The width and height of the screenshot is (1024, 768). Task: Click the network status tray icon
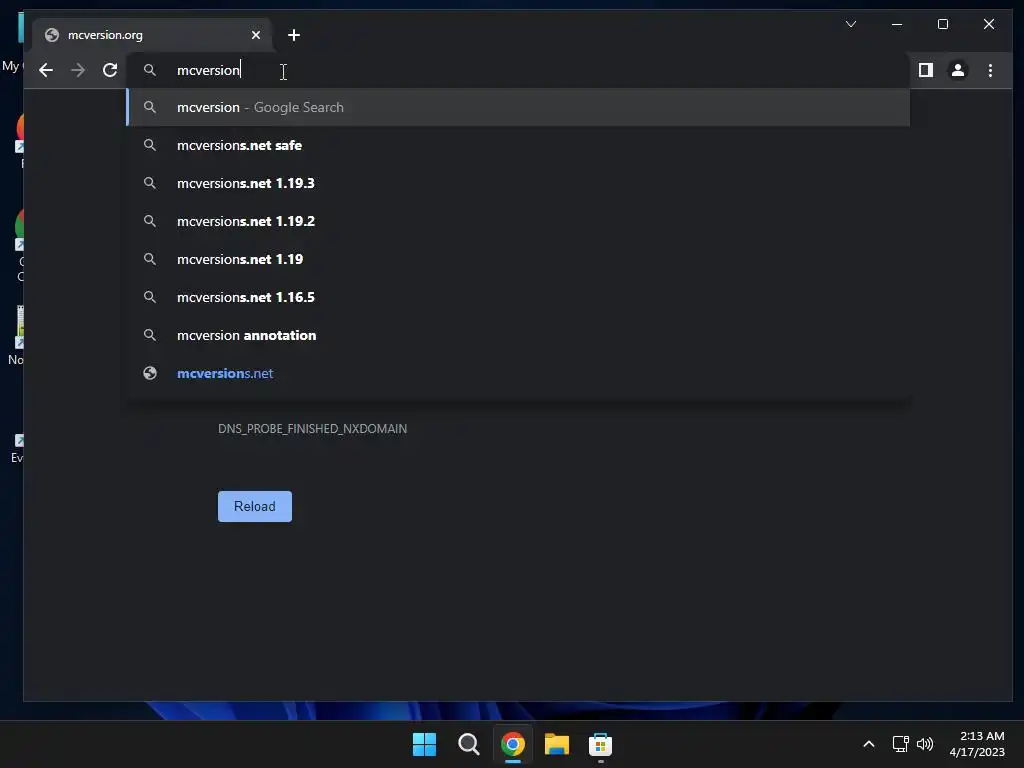click(901, 744)
